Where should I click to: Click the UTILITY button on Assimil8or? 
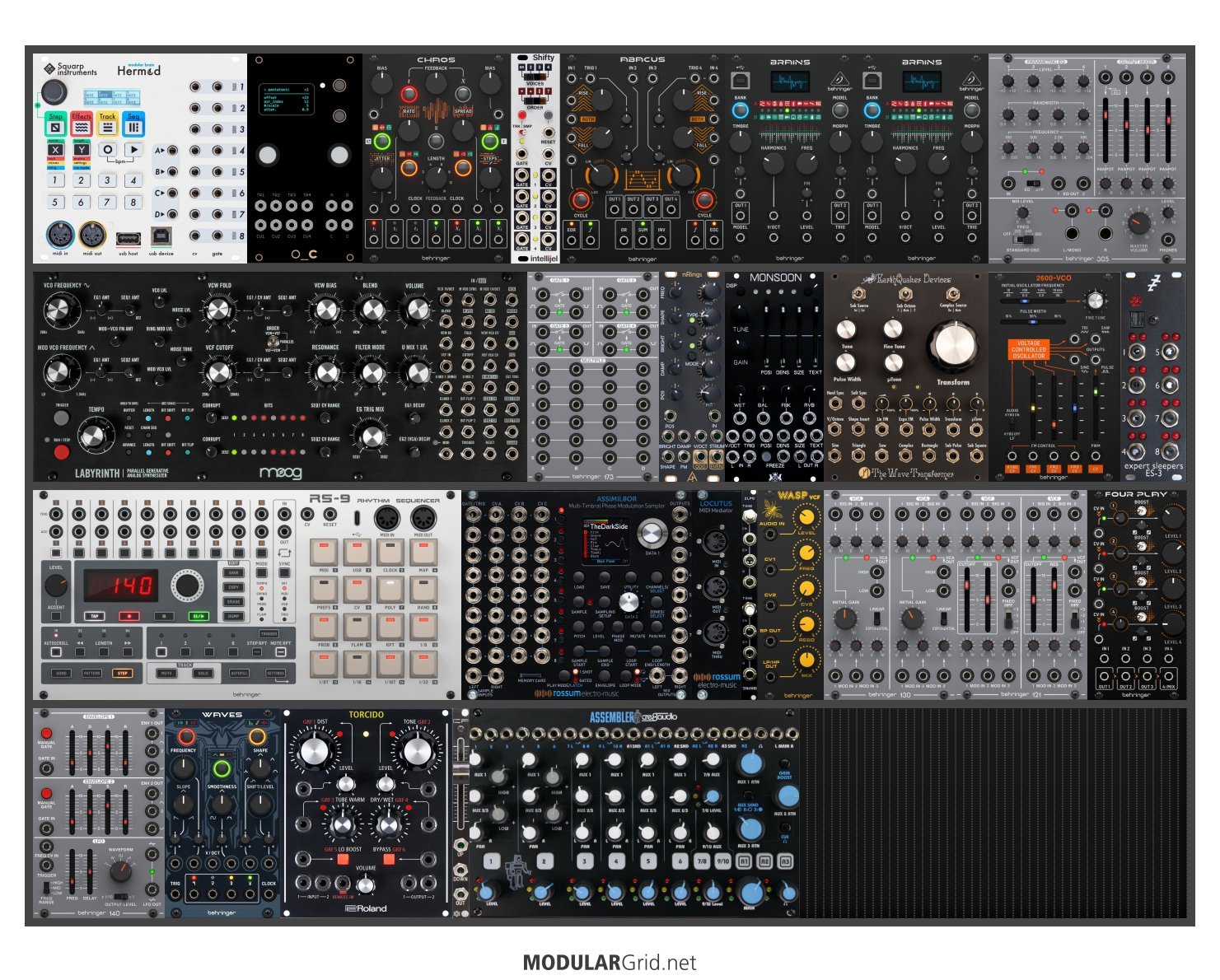point(631,577)
